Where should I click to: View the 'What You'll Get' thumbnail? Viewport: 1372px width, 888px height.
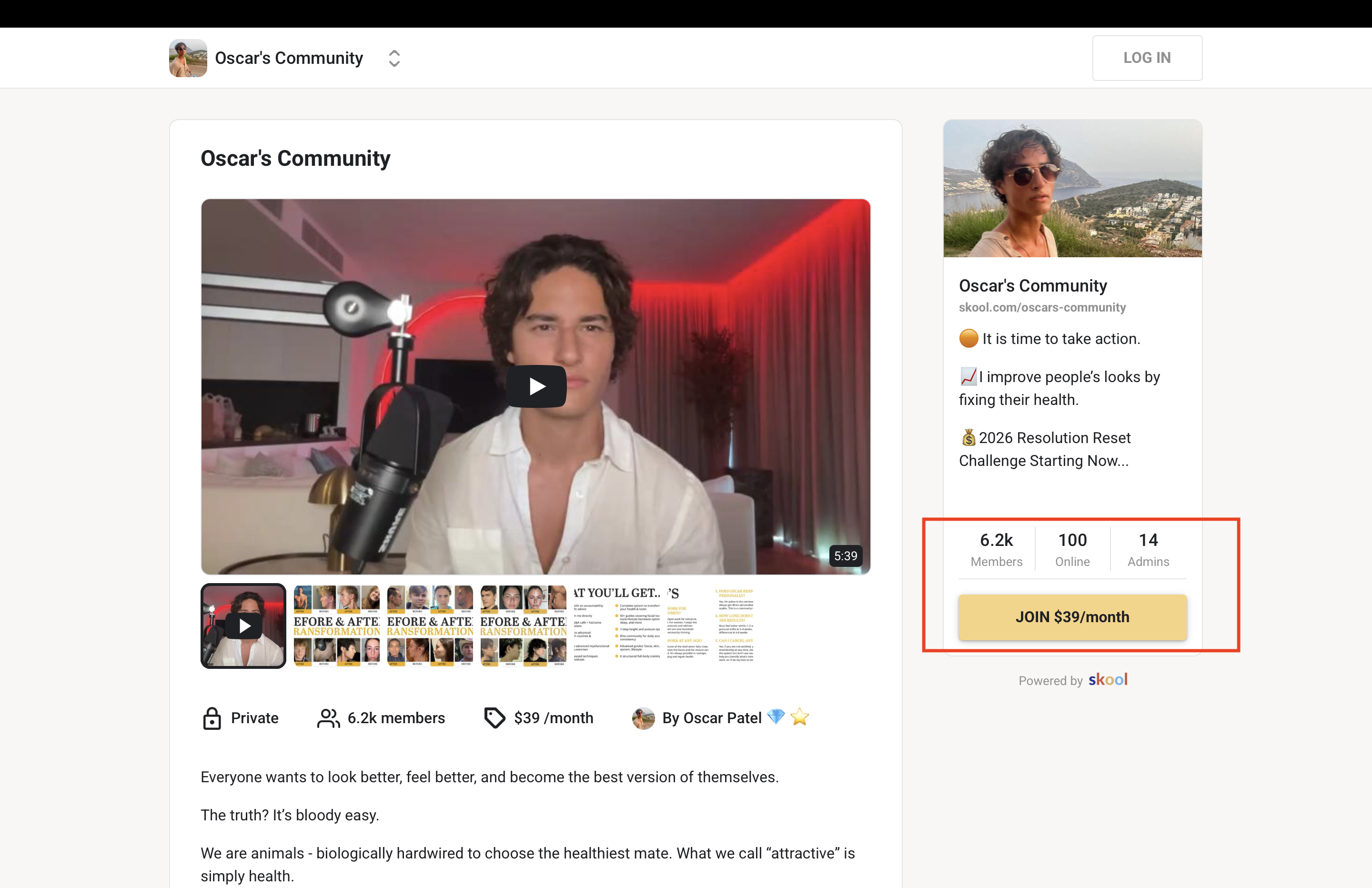[616, 626]
